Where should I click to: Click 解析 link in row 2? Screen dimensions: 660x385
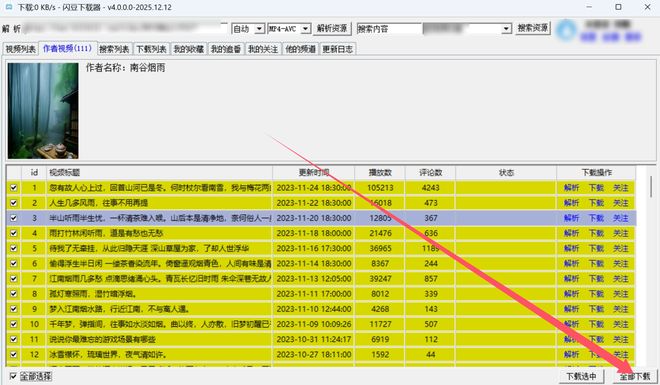[x=572, y=203]
